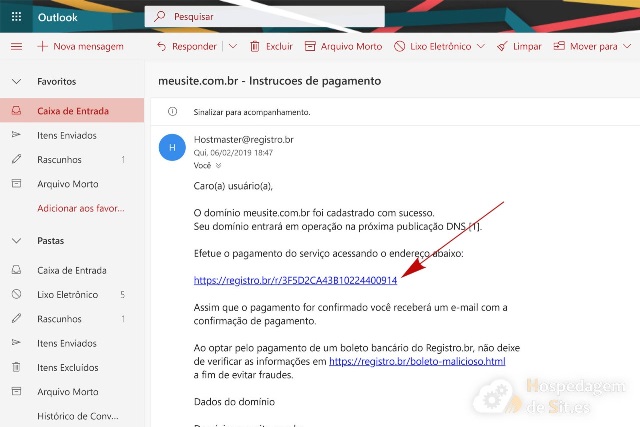Expand the Lixo Eletrônico toolbar dropdown

[481, 46]
